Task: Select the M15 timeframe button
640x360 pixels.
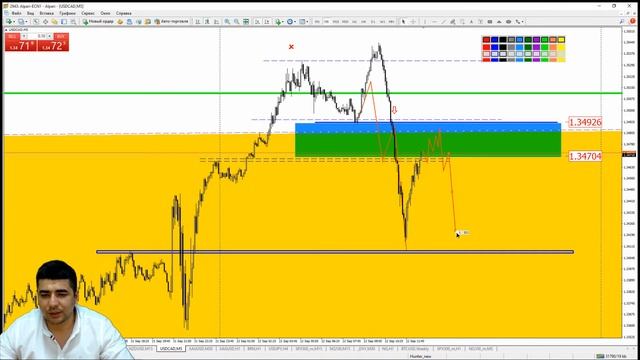Action: click(336, 21)
